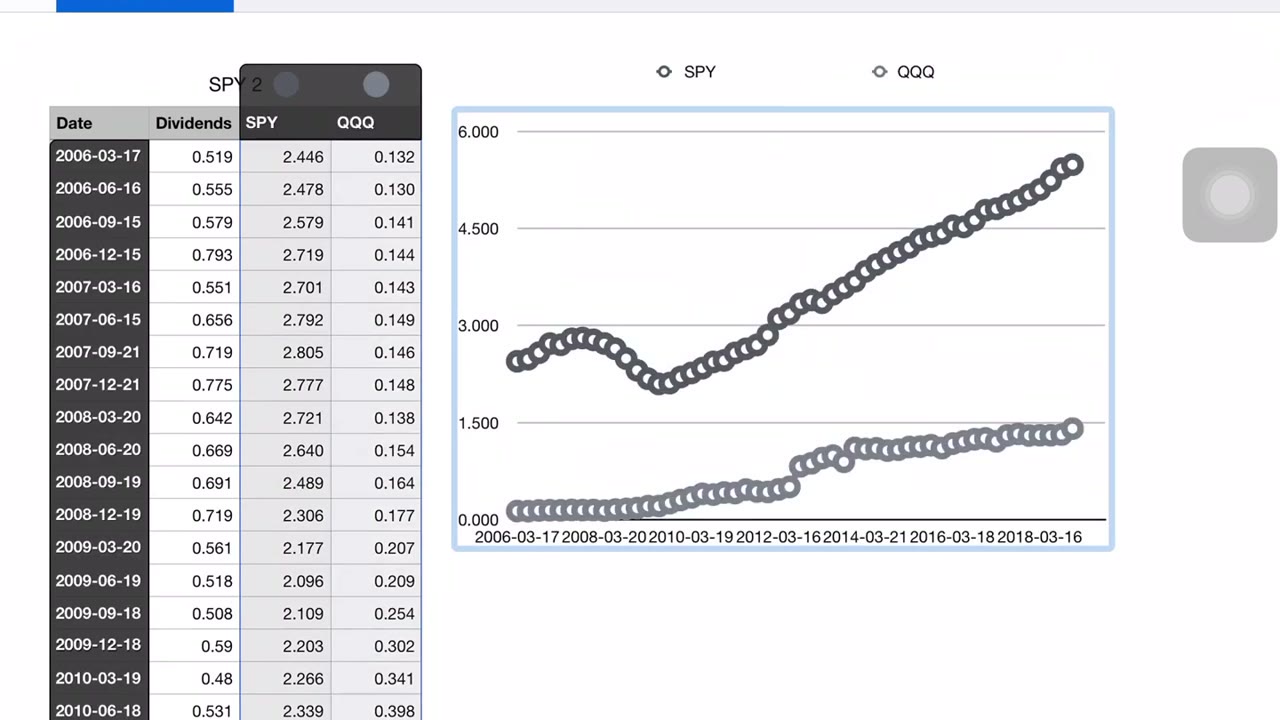
Task: Click the QQQ legend label text
Action: click(x=916, y=72)
